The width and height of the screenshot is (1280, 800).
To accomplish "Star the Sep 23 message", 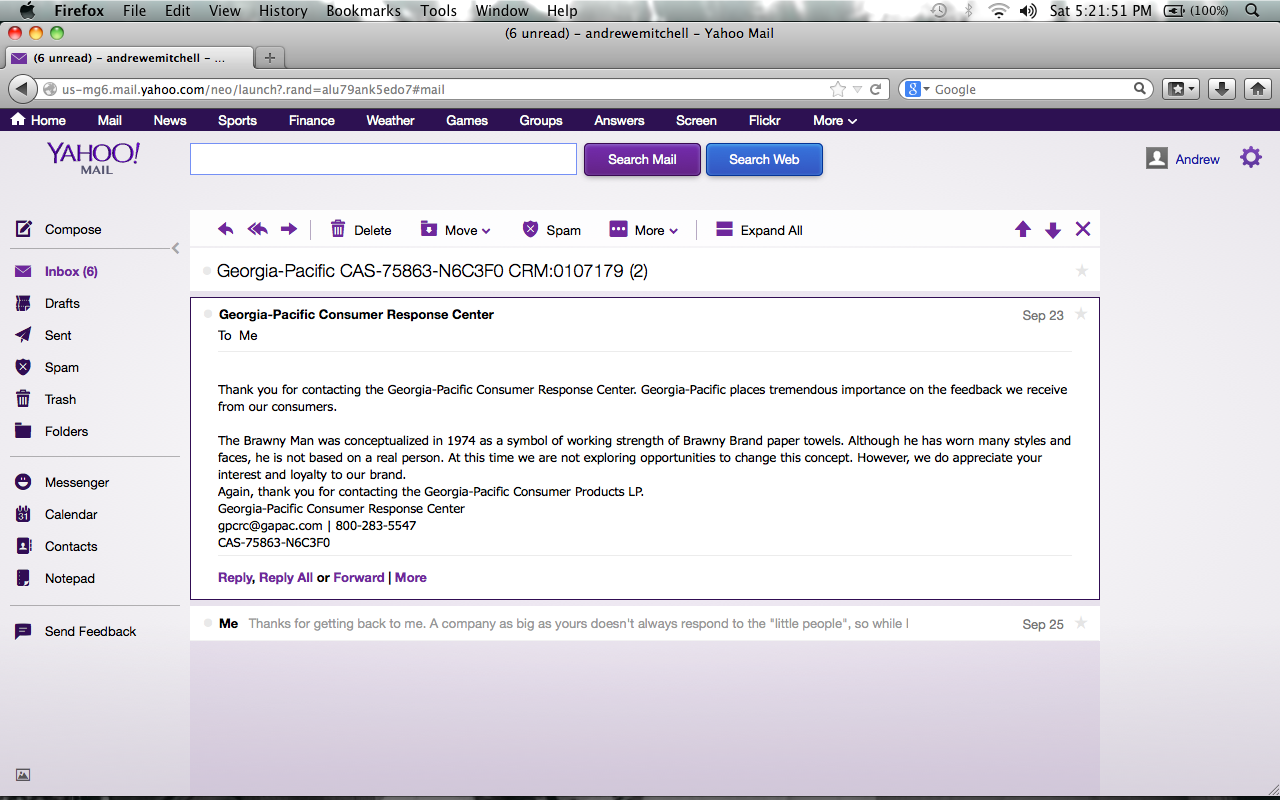I will (x=1080, y=314).
